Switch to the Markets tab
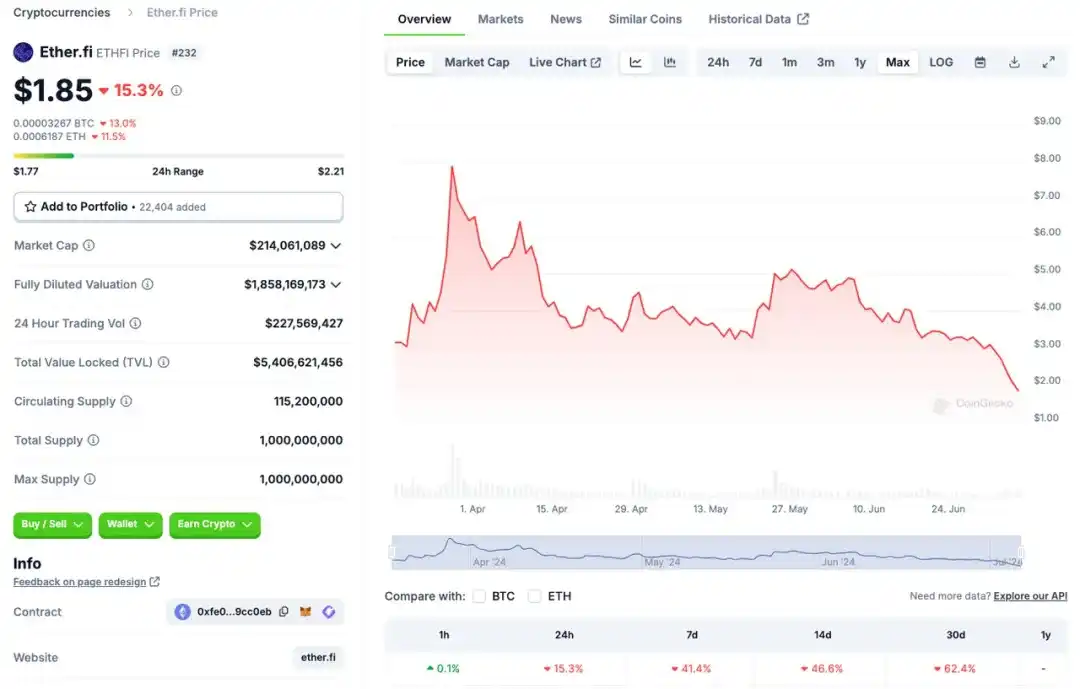1080x689 pixels. coord(500,19)
